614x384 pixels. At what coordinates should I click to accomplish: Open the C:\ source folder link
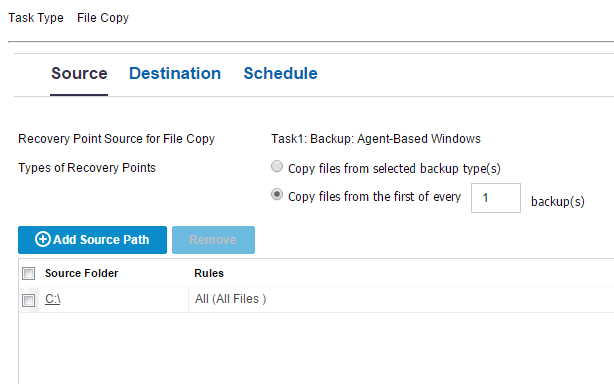[x=53, y=299]
